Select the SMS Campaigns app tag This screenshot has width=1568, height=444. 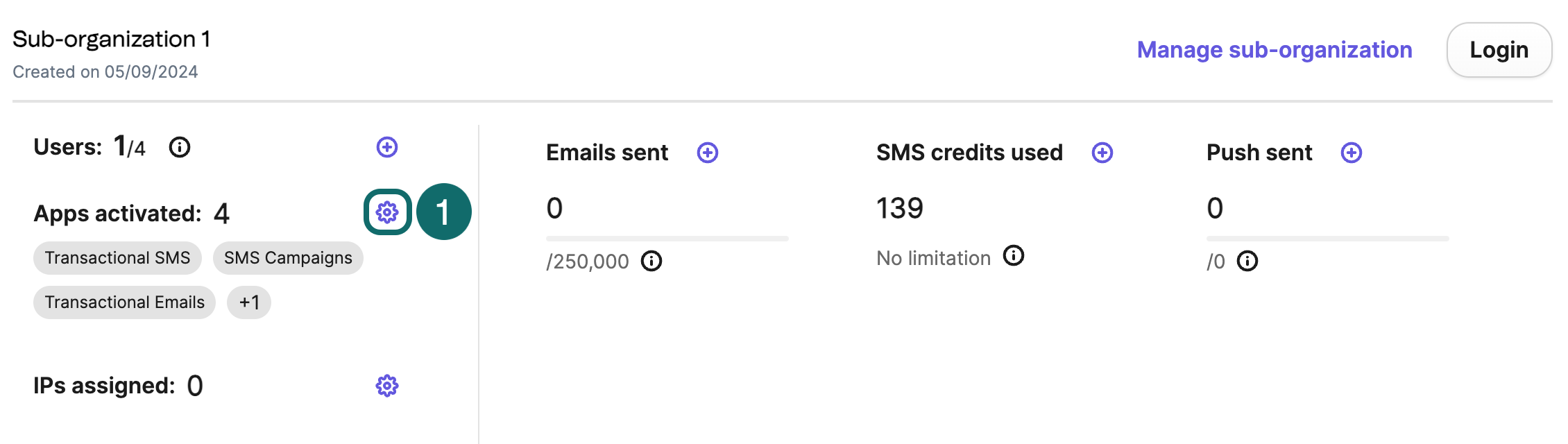[x=287, y=257]
